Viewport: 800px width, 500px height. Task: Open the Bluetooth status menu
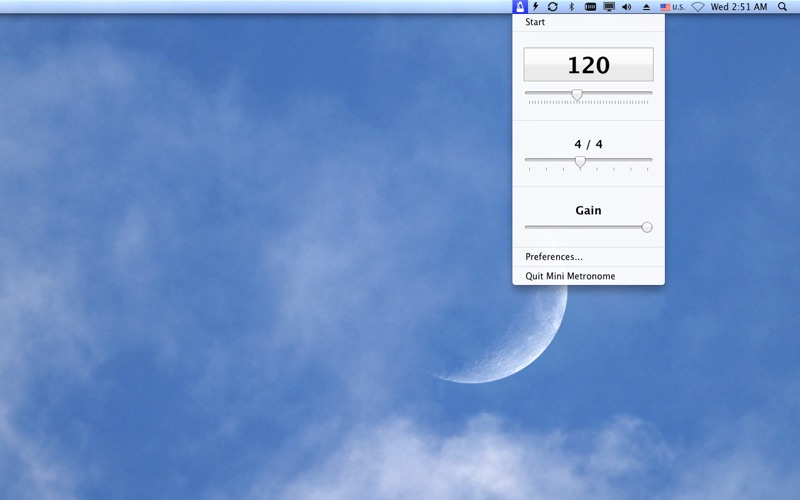571,7
